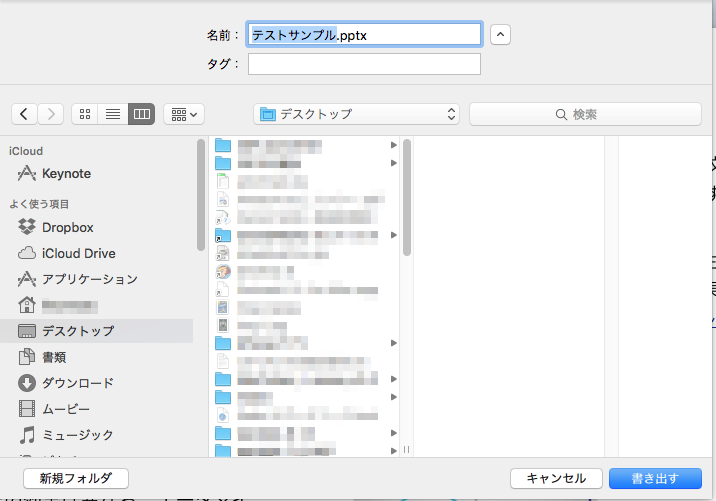716x501 pixels.
Task: Switch to column view
Action: (141, 114)
